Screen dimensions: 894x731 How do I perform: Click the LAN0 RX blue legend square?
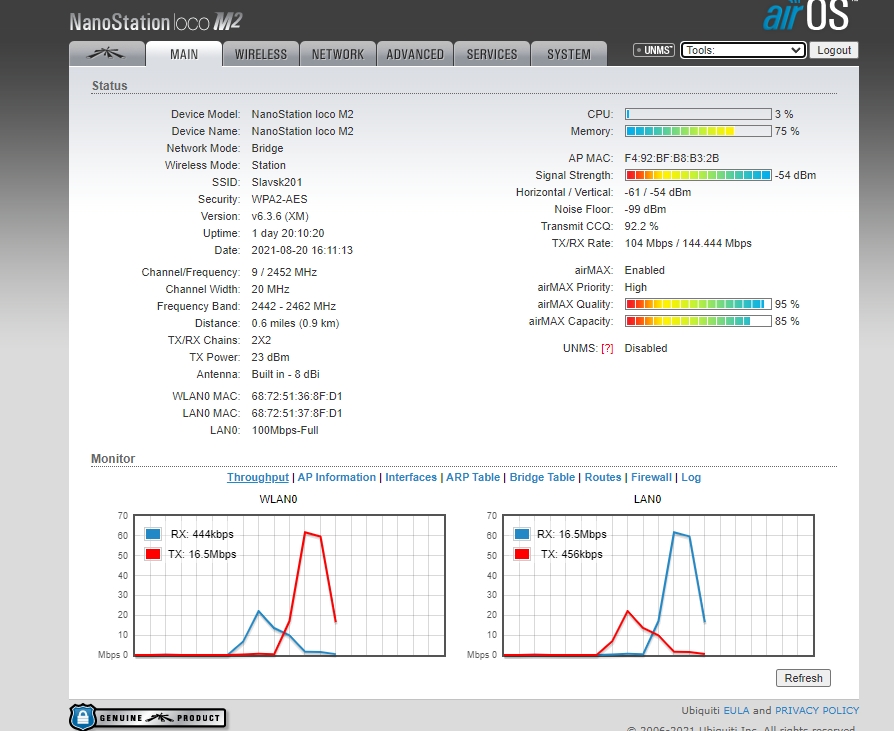tap(522, 534)
